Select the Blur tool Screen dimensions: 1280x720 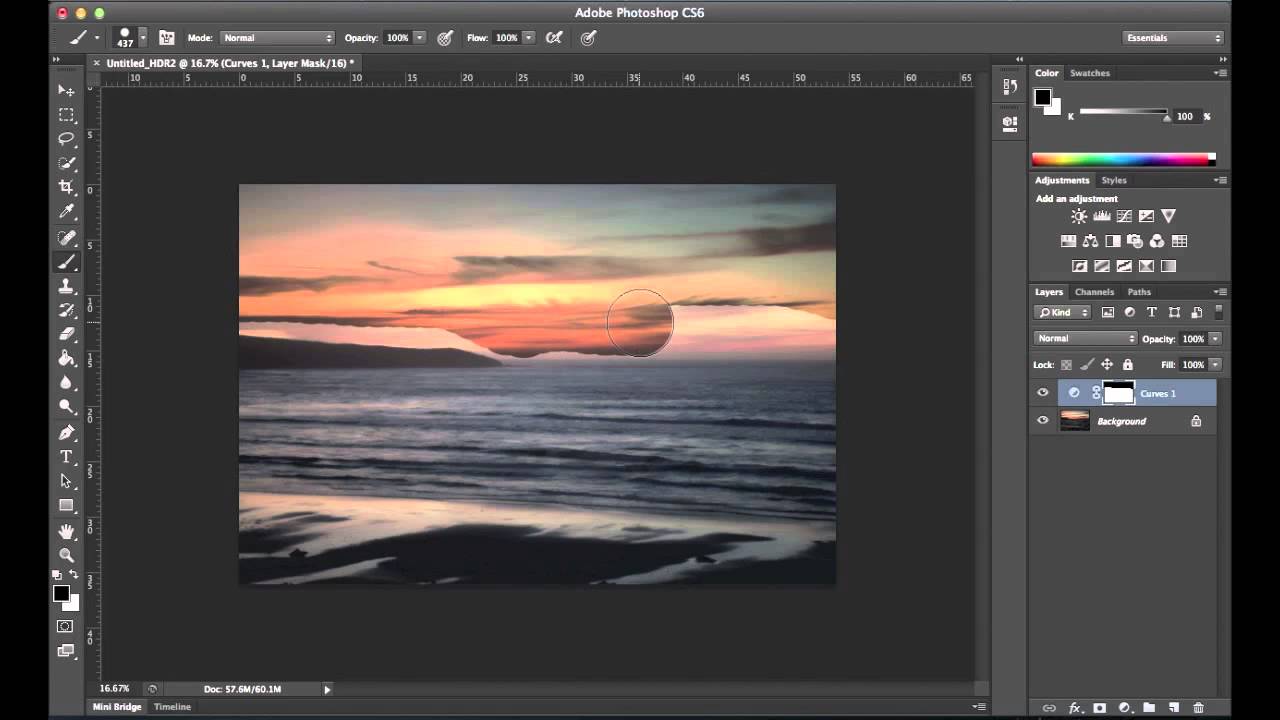tap(66, 382)
